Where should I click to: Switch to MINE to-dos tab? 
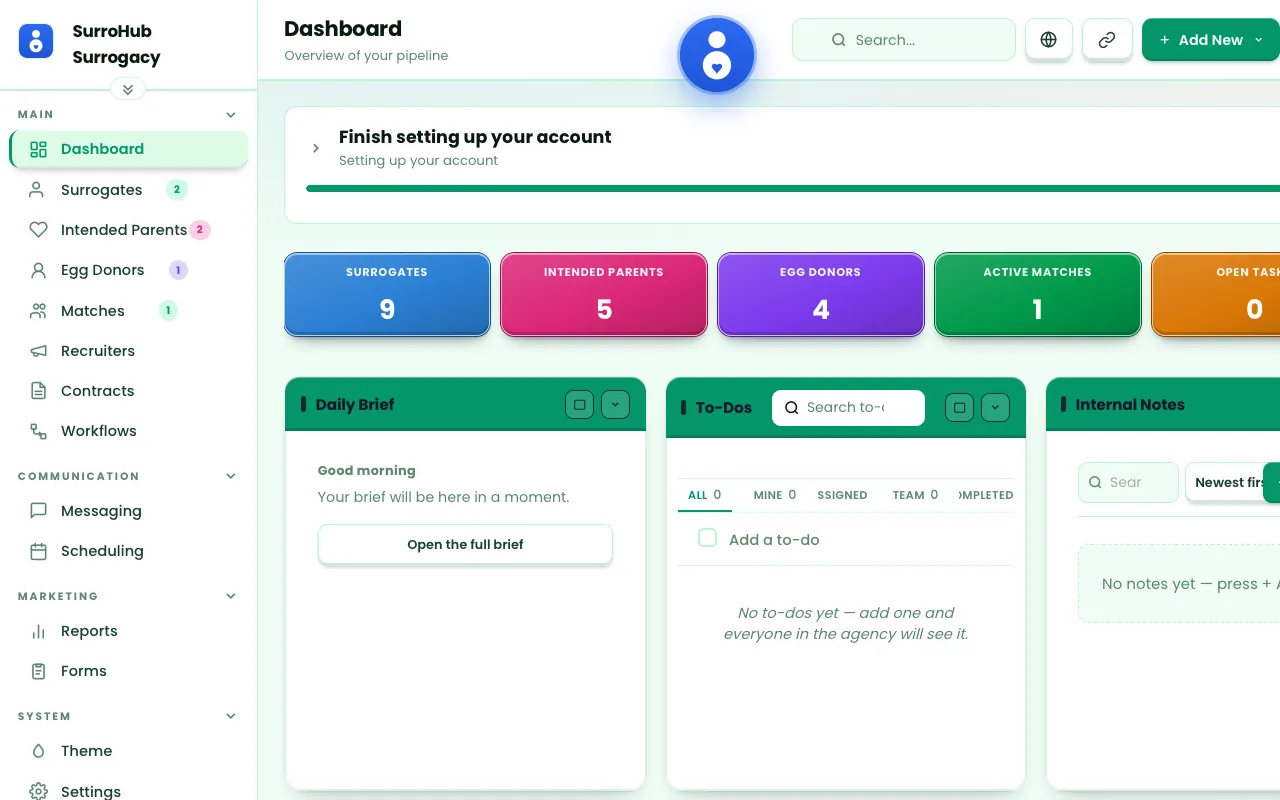pos(775,495)
